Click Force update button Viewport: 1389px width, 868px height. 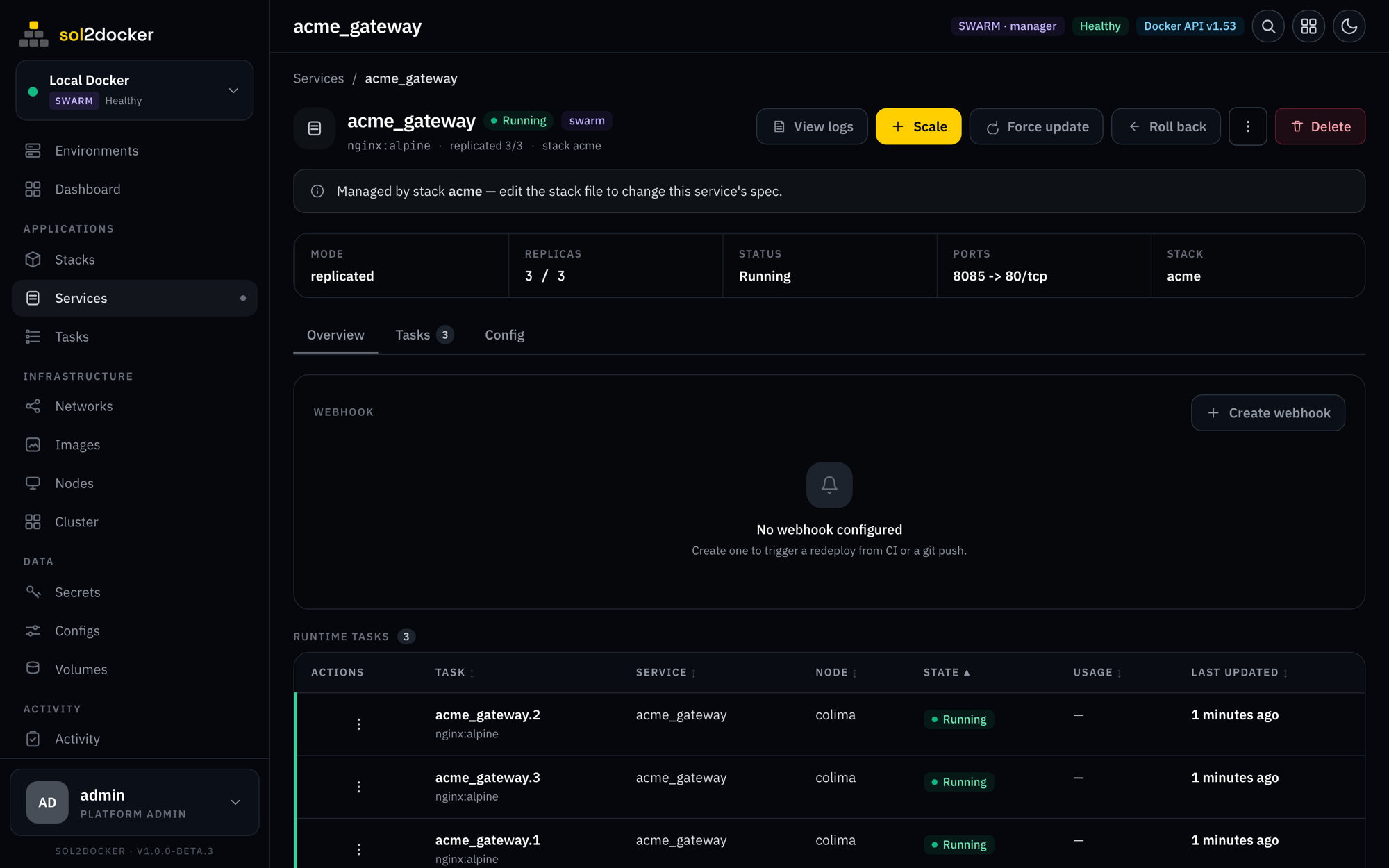coord(1036,126)
